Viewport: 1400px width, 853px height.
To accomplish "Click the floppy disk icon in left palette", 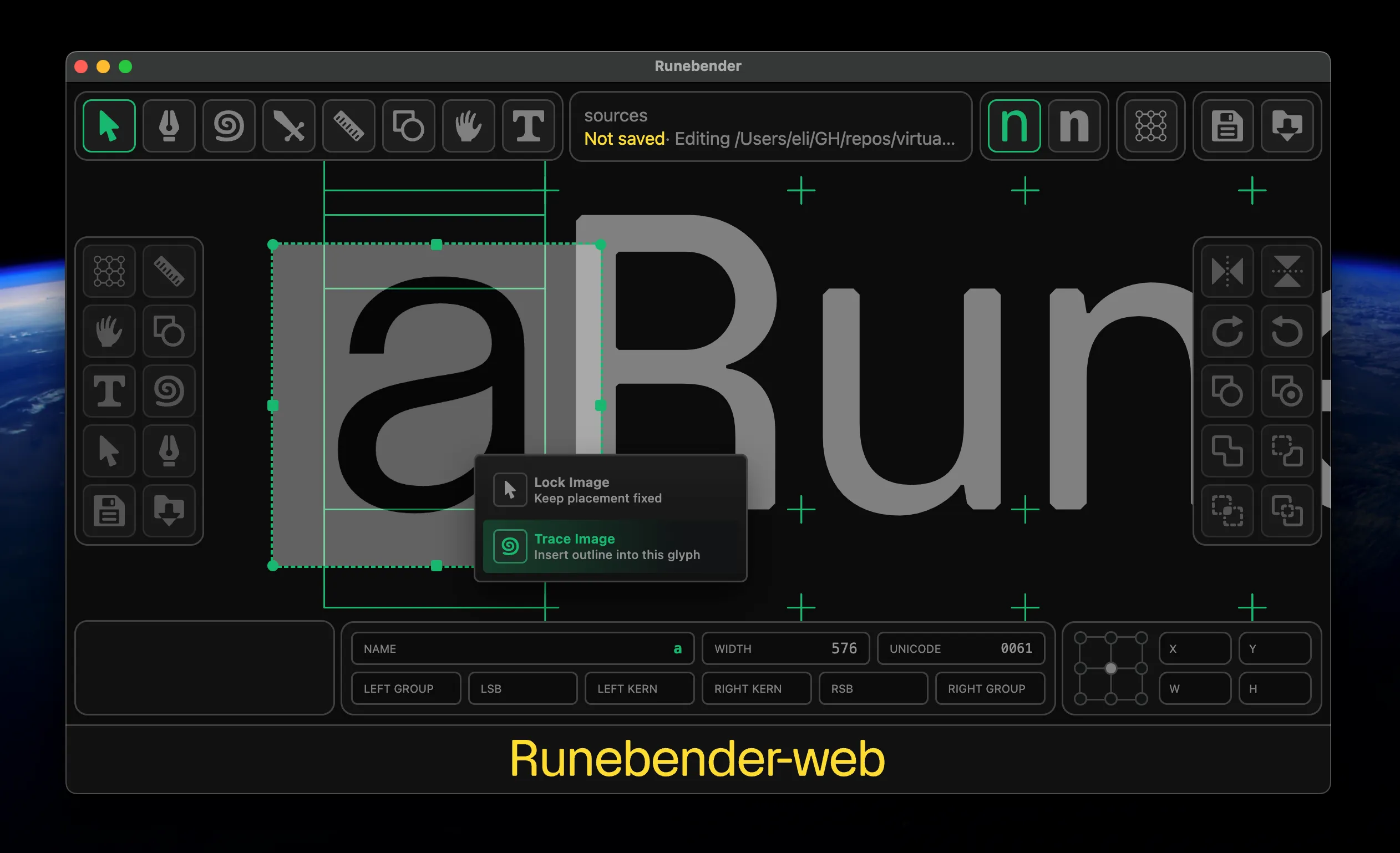I will click(109, 511).
